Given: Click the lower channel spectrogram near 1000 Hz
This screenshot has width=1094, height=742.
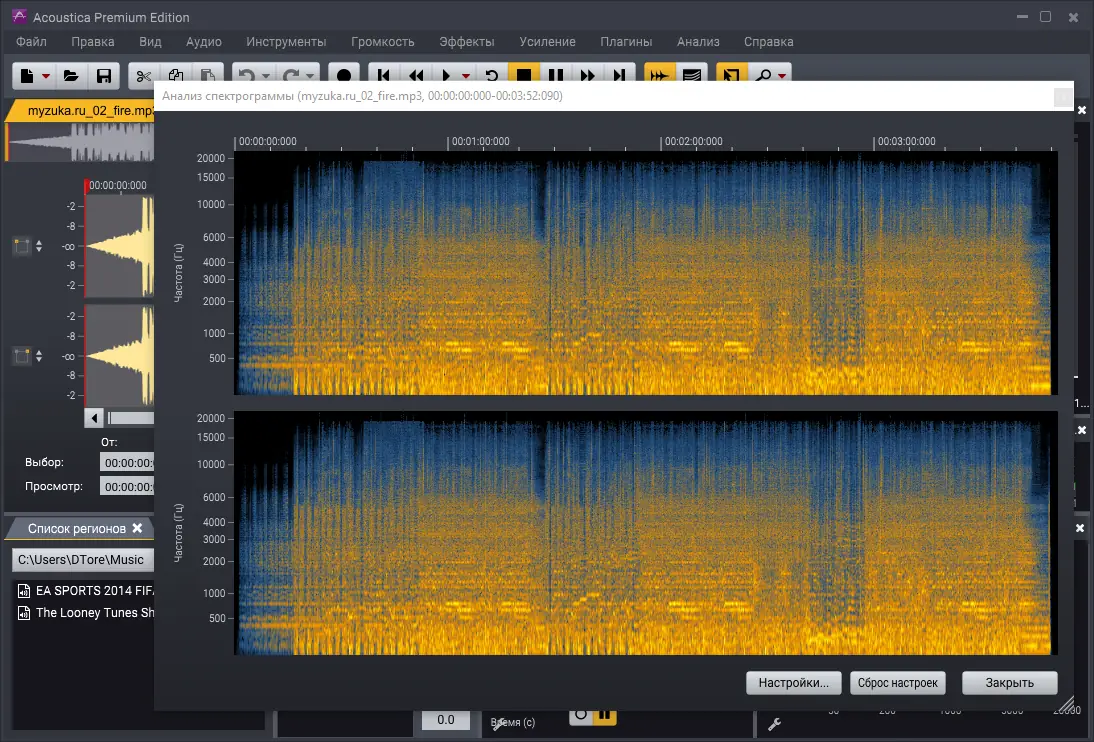Looking at the screenshot, I should tap(645, 593).
